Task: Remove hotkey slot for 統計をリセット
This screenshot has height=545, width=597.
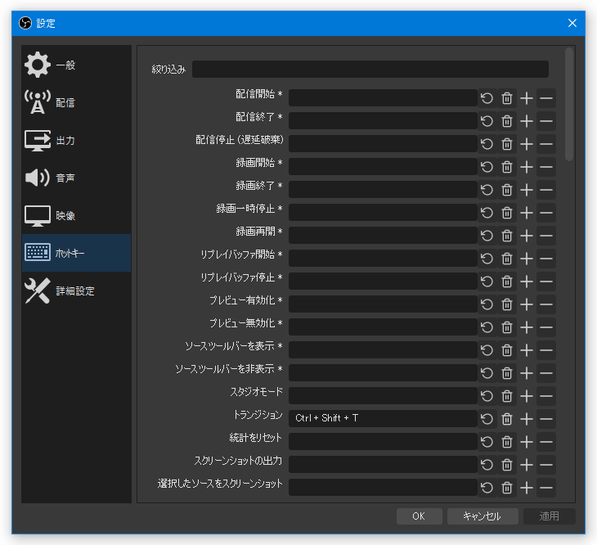Action: click(546, 442)
